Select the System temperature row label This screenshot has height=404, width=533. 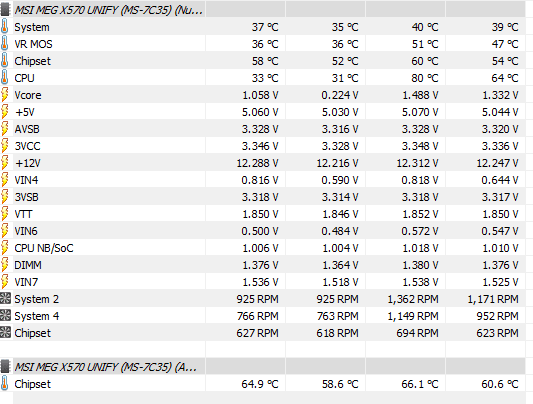point(32,27)
